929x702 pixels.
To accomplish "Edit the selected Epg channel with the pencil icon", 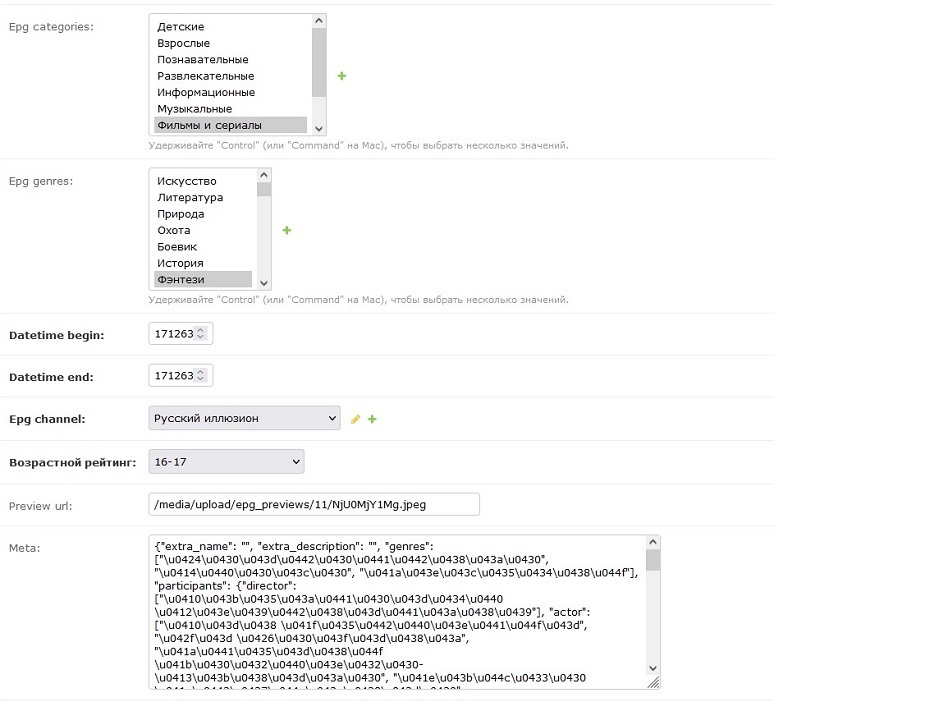I will tap(355, 419).
